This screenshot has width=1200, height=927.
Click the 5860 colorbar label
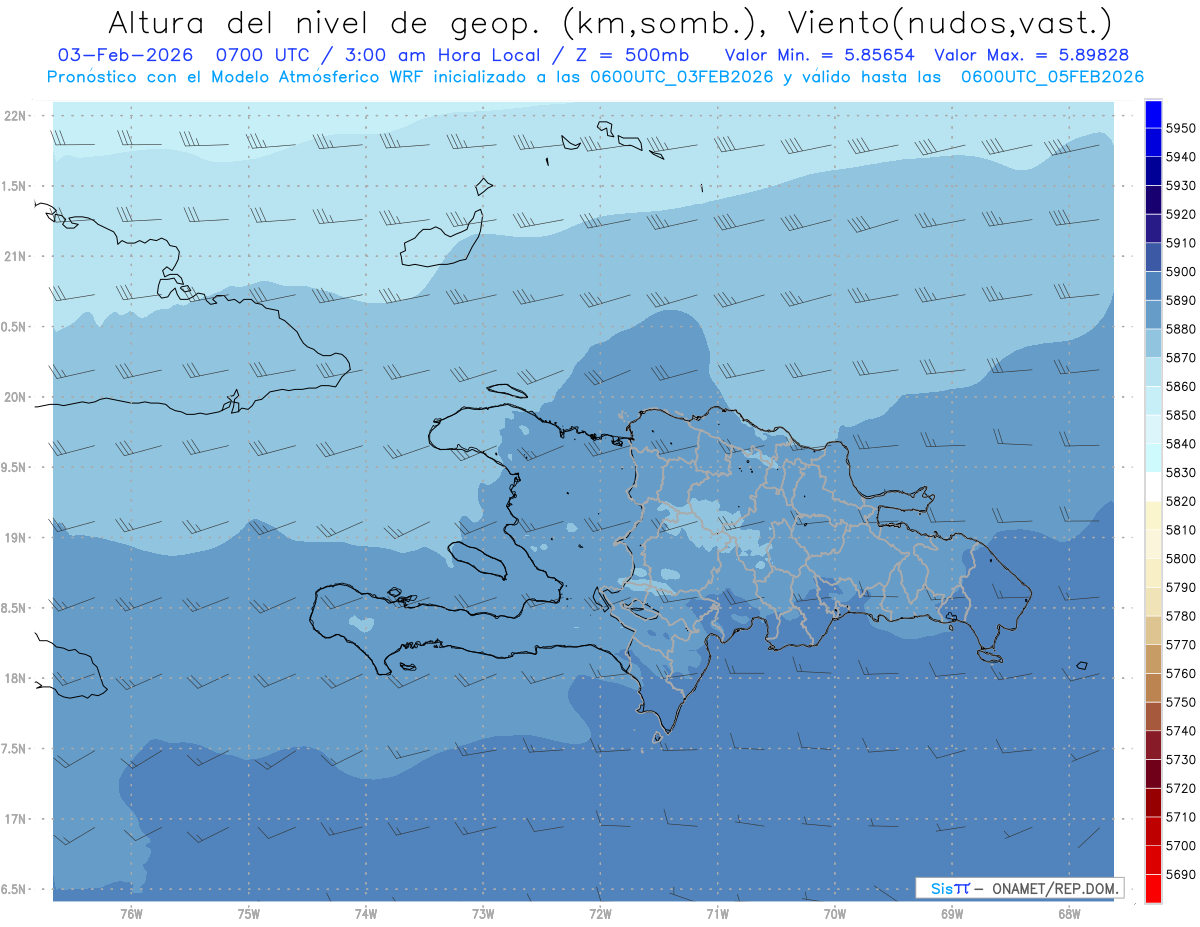click(1181, 386)
